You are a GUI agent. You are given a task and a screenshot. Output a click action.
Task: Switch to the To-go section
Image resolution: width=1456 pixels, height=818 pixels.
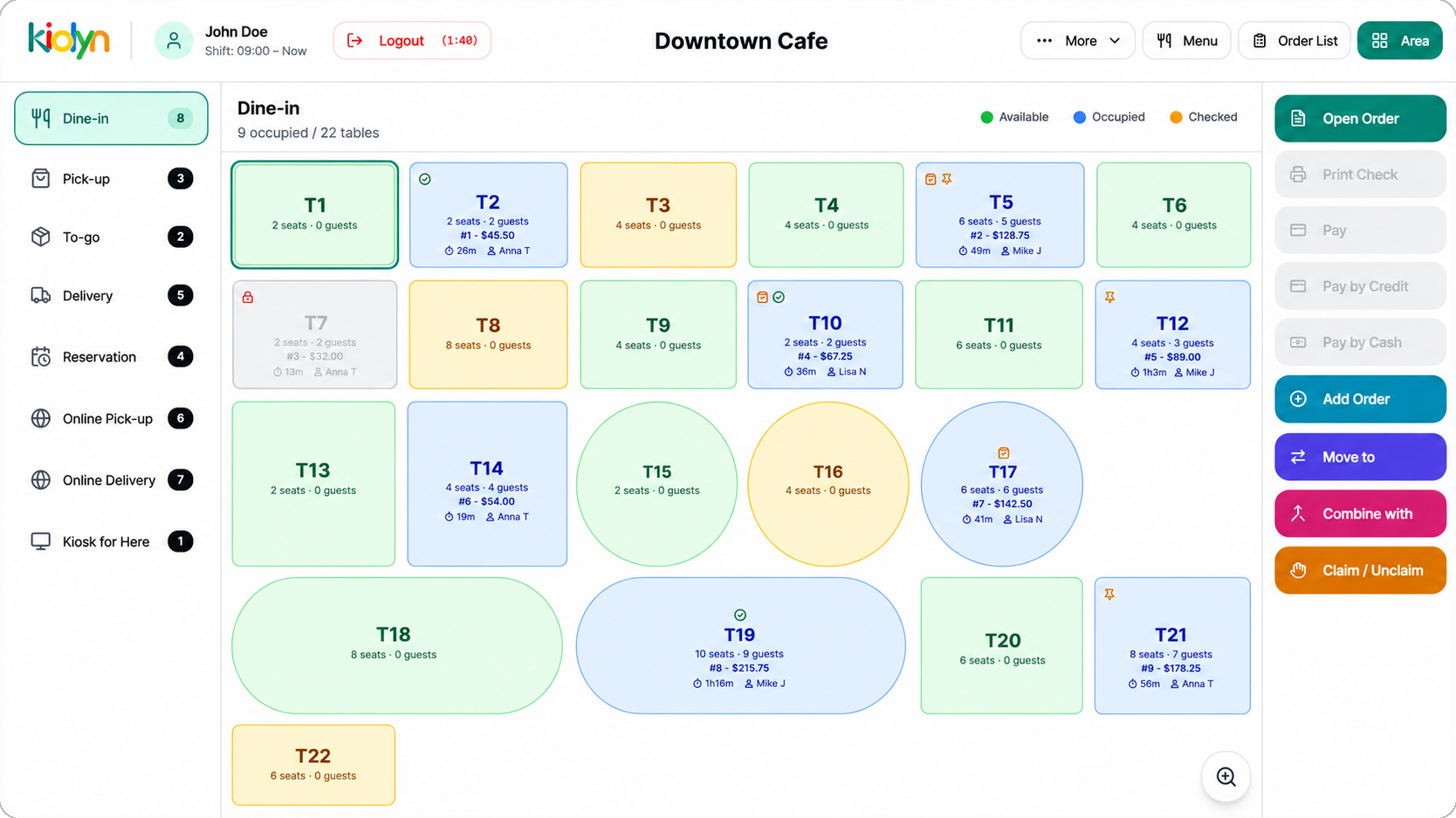coord(111,237)
